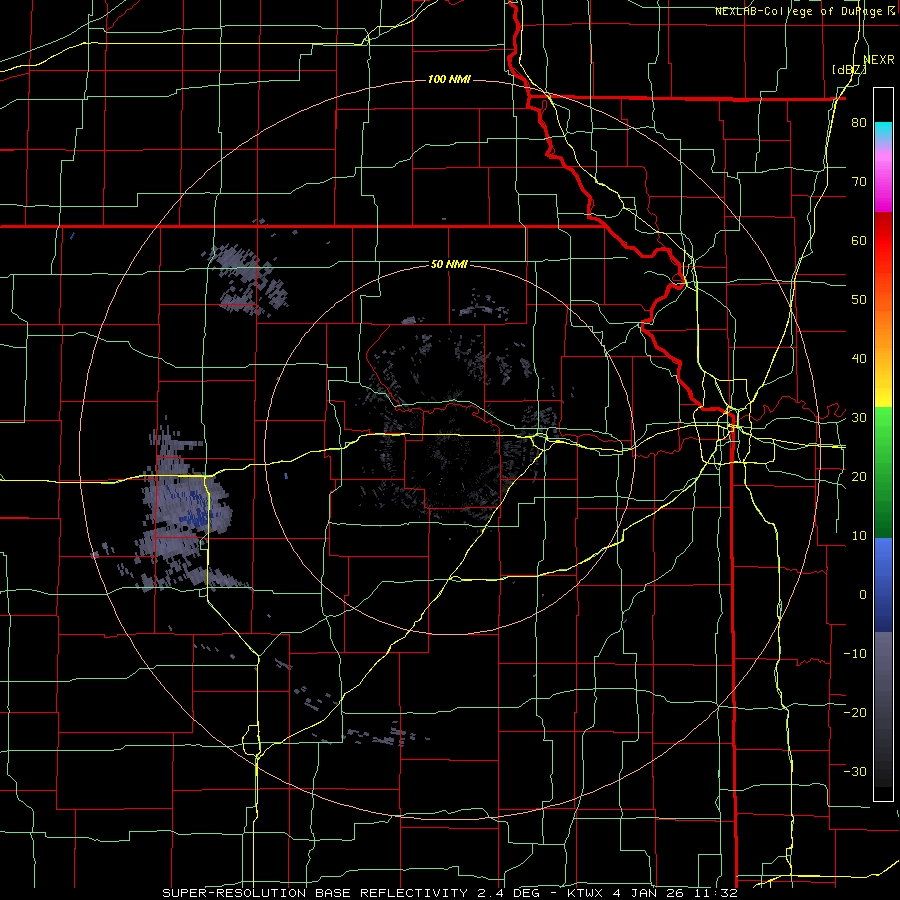
Task: Click the 70 value on the dBZ scale
Action: click(859, 182)
